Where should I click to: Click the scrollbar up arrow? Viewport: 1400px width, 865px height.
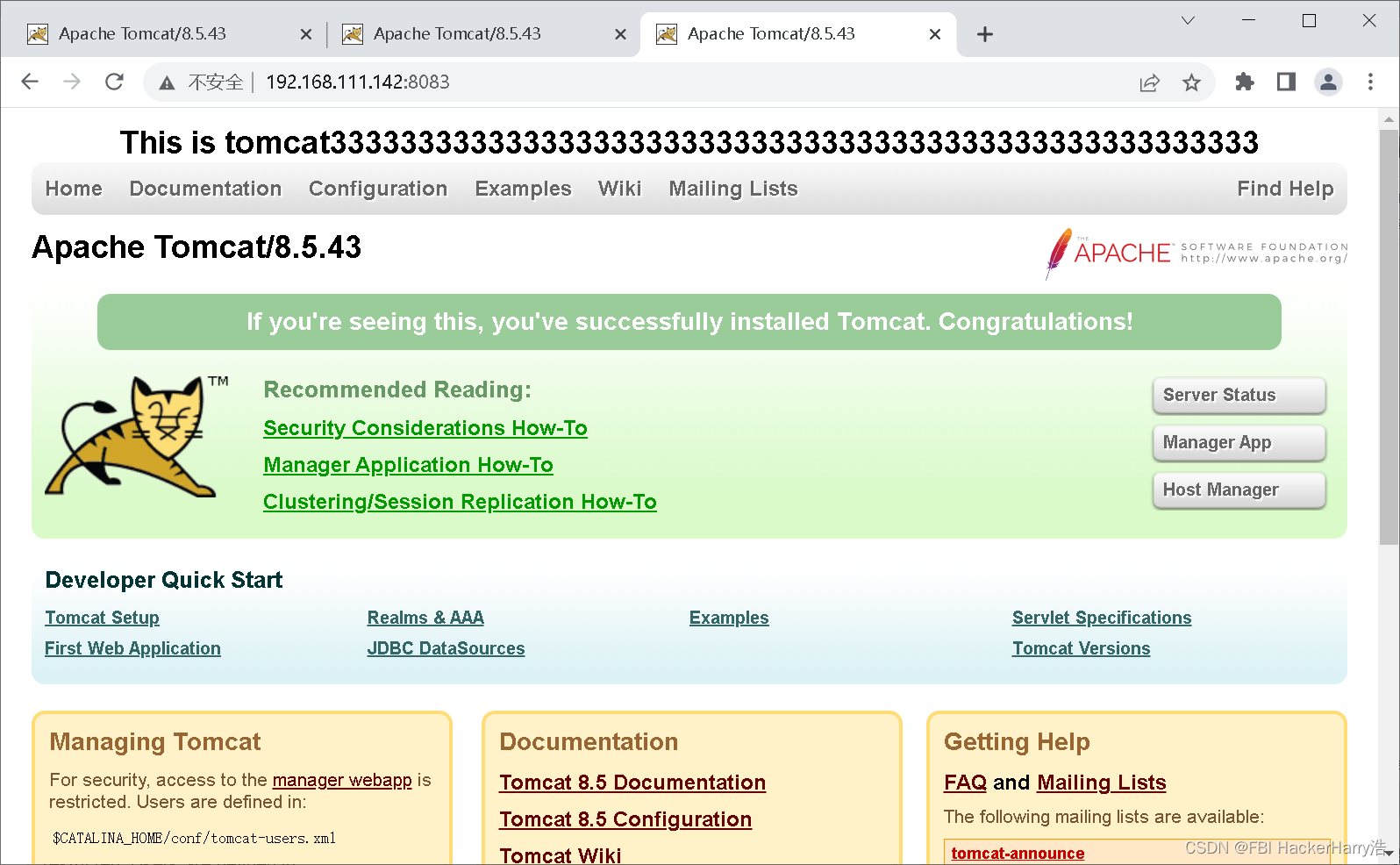1389,119
